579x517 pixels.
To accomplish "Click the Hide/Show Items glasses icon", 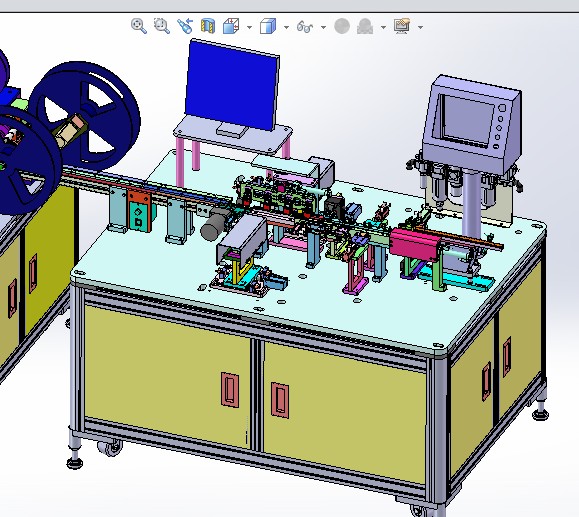I will tap(305, 27).
